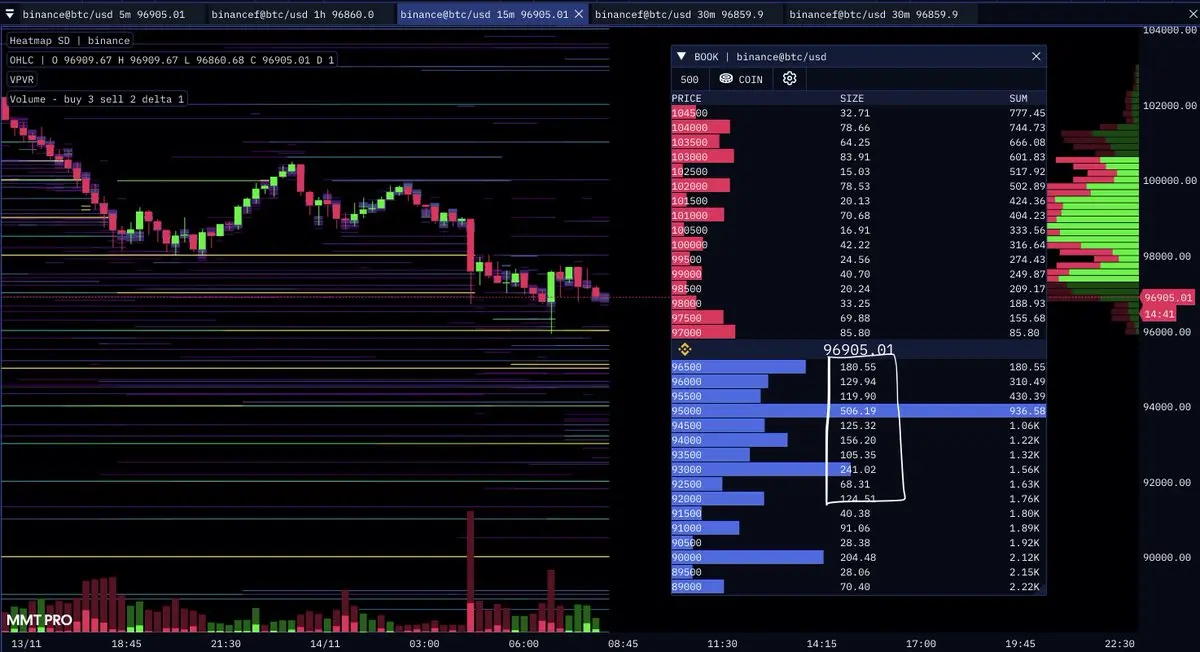This screenshot has height=652, width=1200.
Task: Close the binance@btc/usd 15m tab
Action: point(579,14)
